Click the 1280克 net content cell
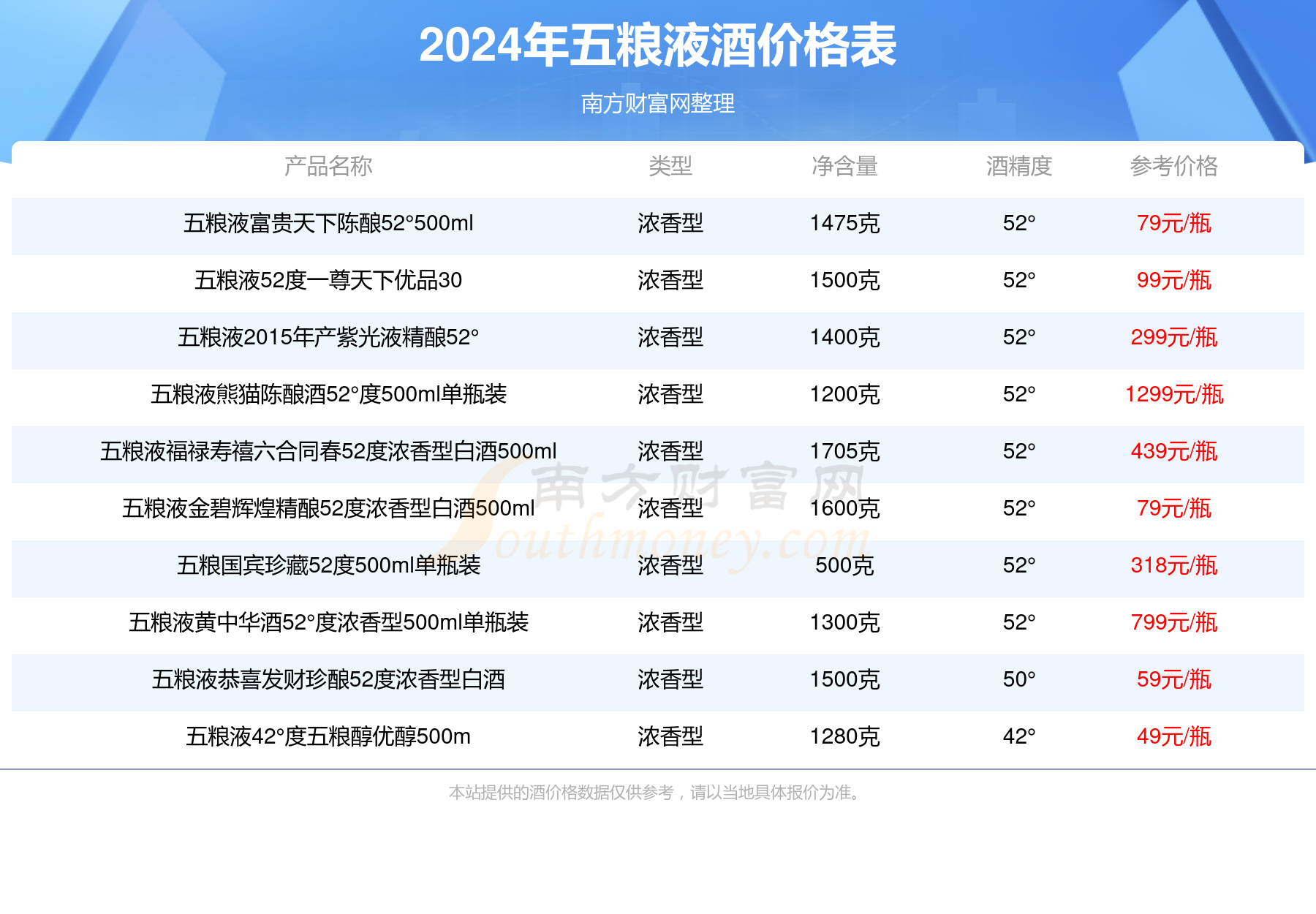Image resolution: width=1316 pixels, height=914 pixels. (844, 737)
